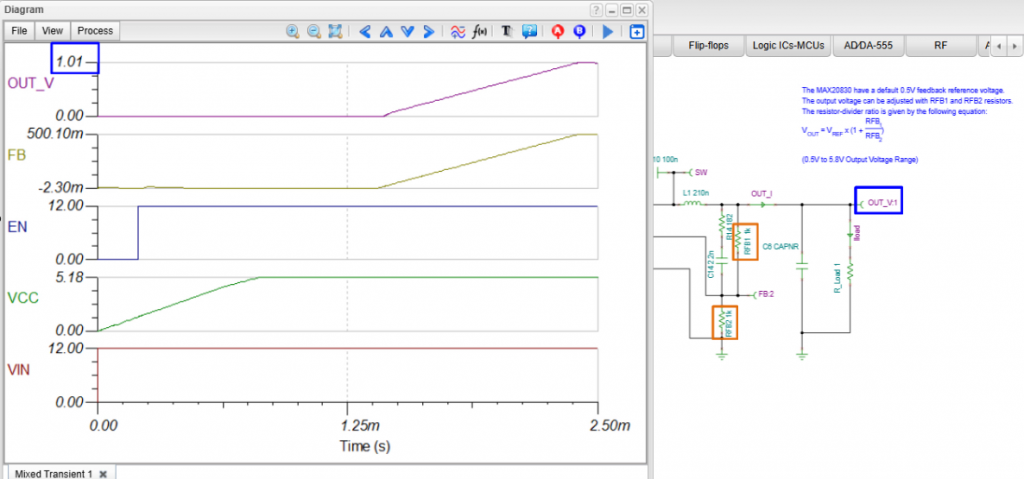Open the Process menu
Image resolution: width=1024 pixels, height=479 pixels.
[x=96, y=31]
